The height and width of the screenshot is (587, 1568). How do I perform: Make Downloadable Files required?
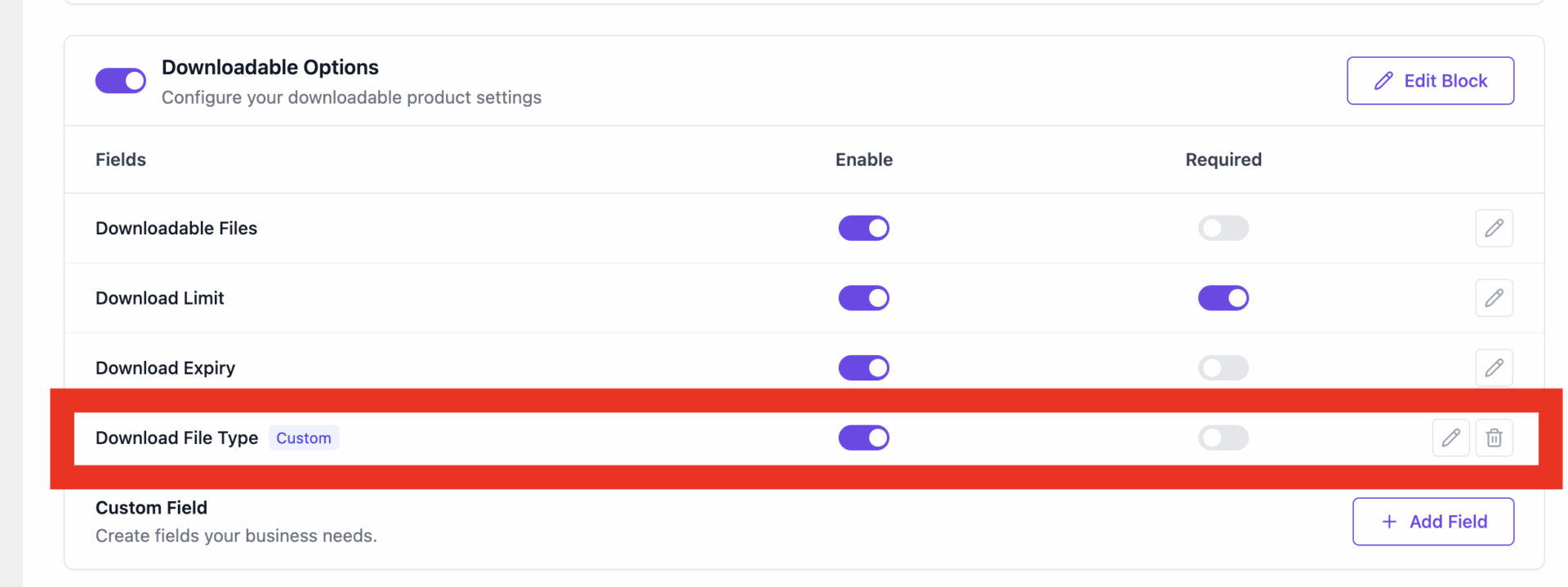click(x=1223, y=229)
